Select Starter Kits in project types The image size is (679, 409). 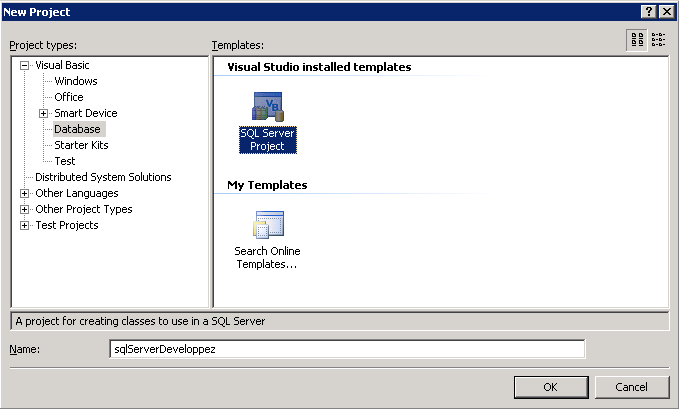pyautogui.click(x=81, y=145)
